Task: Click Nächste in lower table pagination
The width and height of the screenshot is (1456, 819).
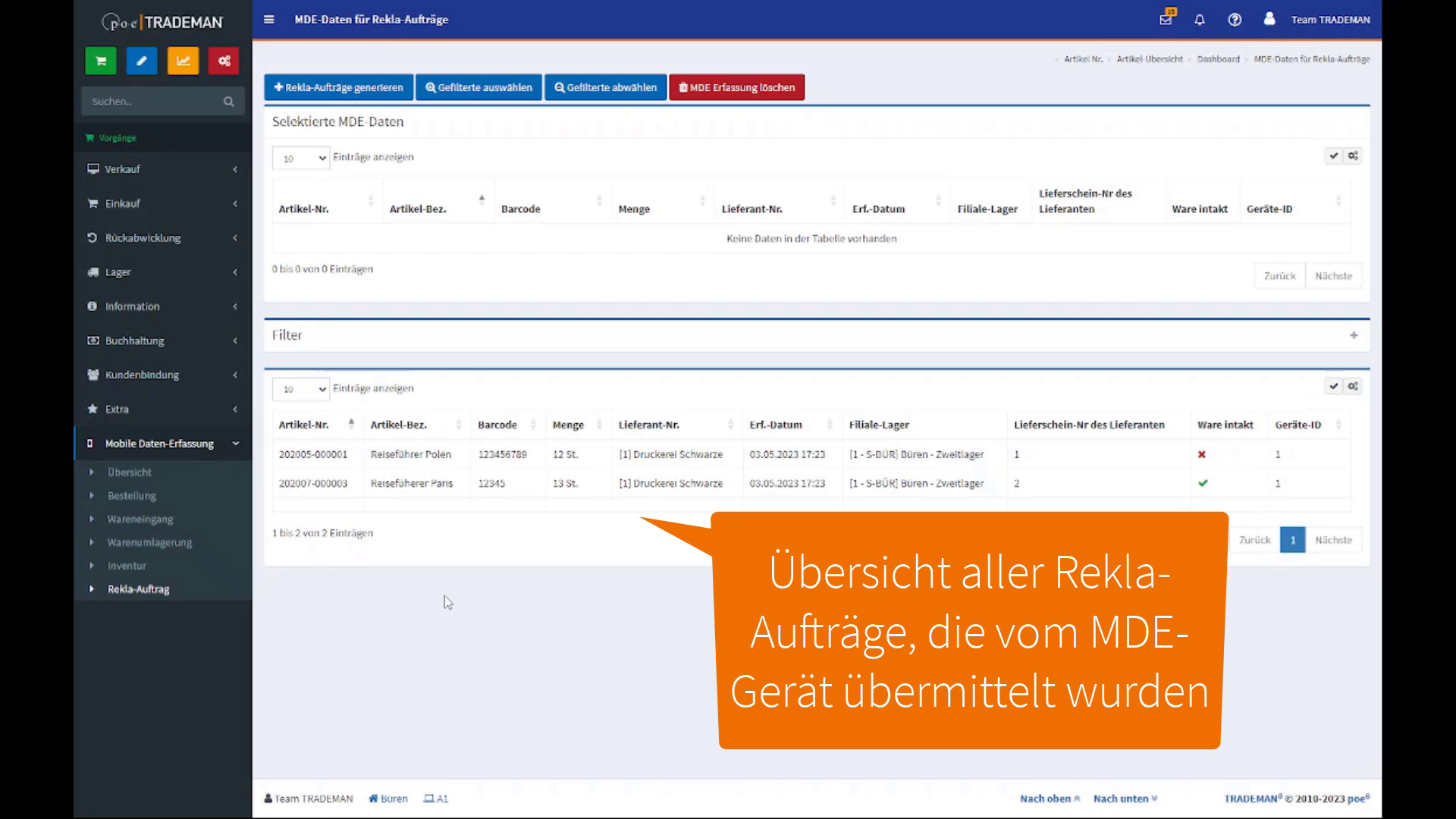Action: click(1333, 540)
